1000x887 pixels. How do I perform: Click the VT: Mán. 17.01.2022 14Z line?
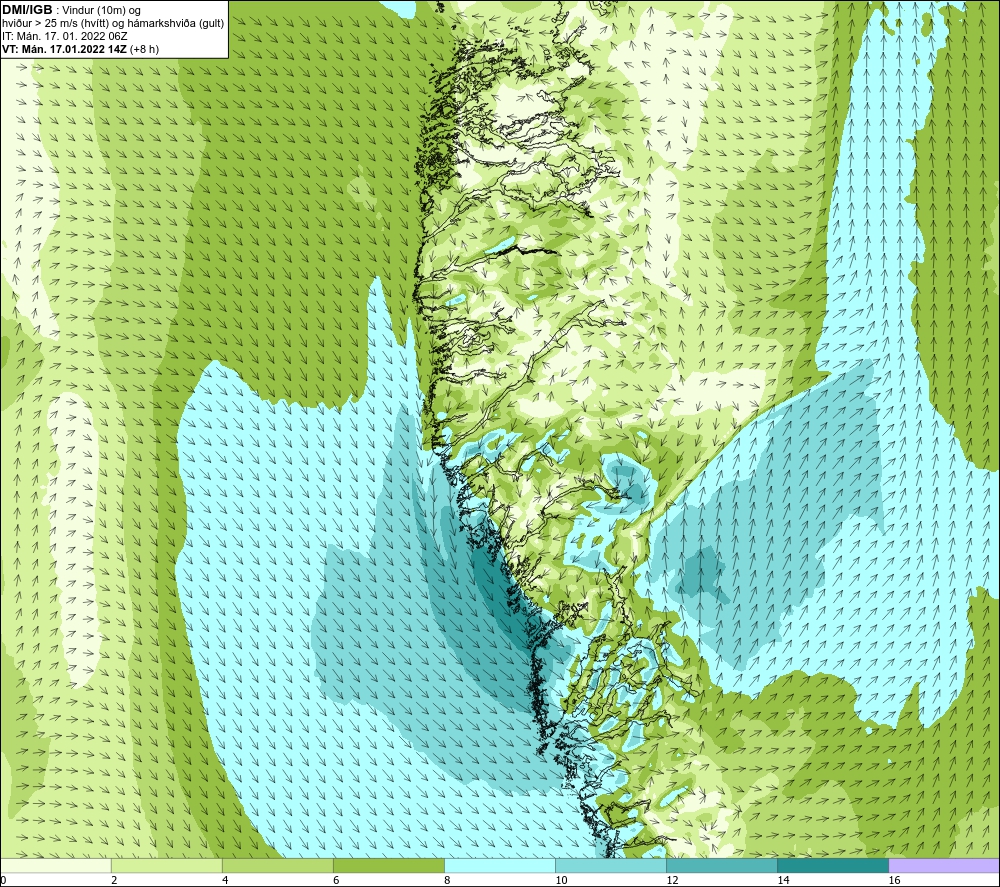pos(80,48)
